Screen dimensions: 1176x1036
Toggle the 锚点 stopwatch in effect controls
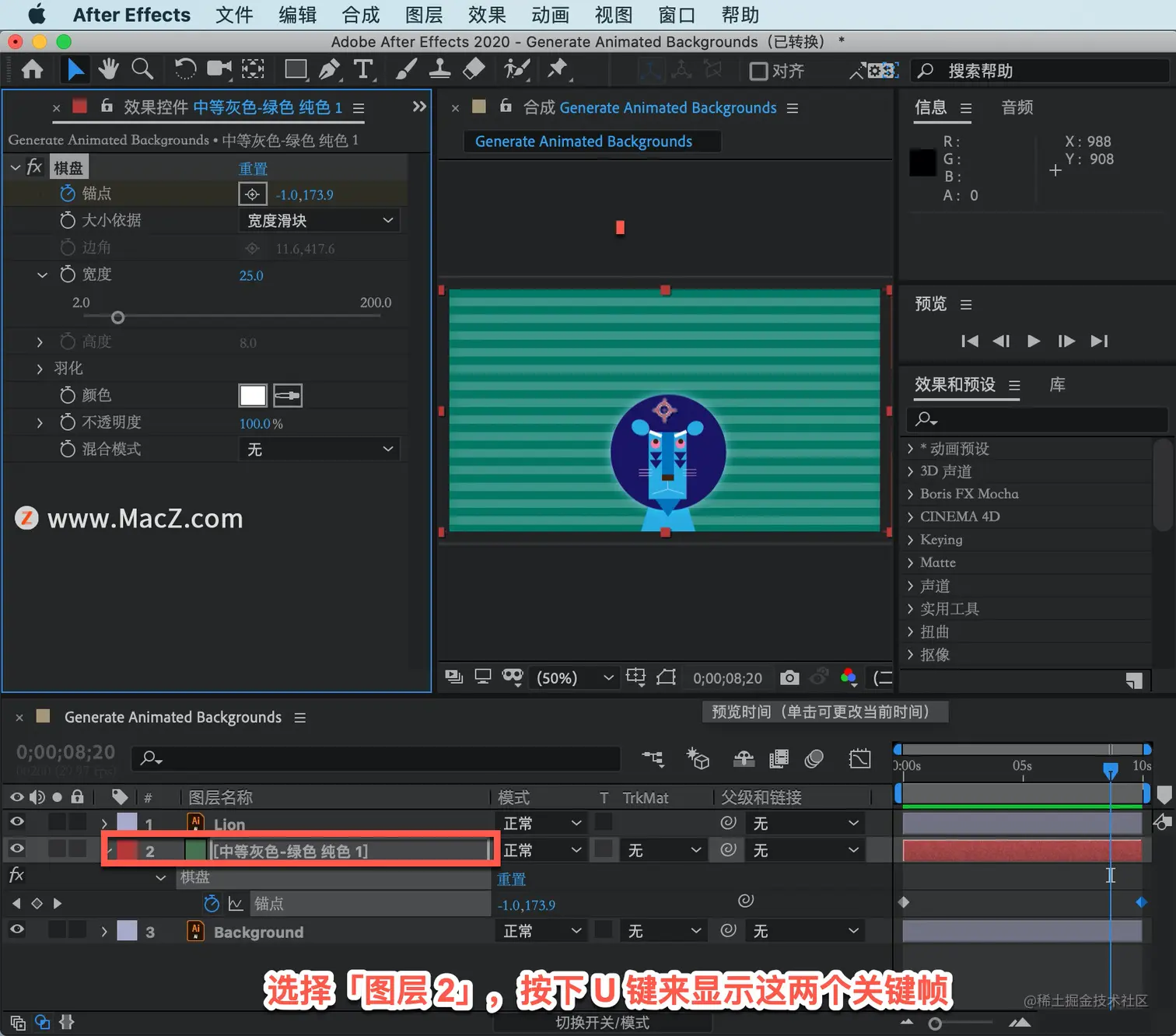click(x=68, y=194)
